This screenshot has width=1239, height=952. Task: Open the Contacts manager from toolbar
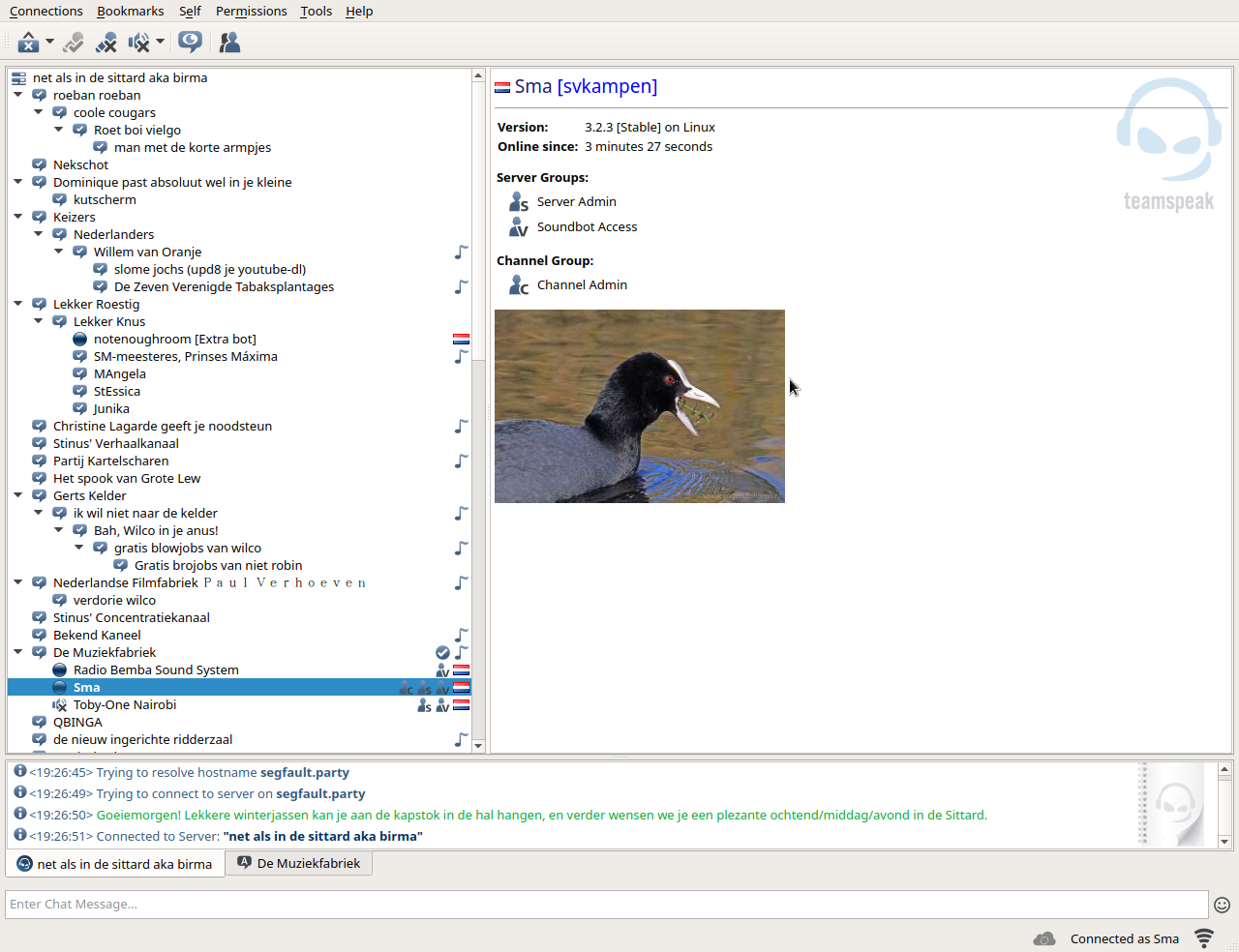[229, 43]
